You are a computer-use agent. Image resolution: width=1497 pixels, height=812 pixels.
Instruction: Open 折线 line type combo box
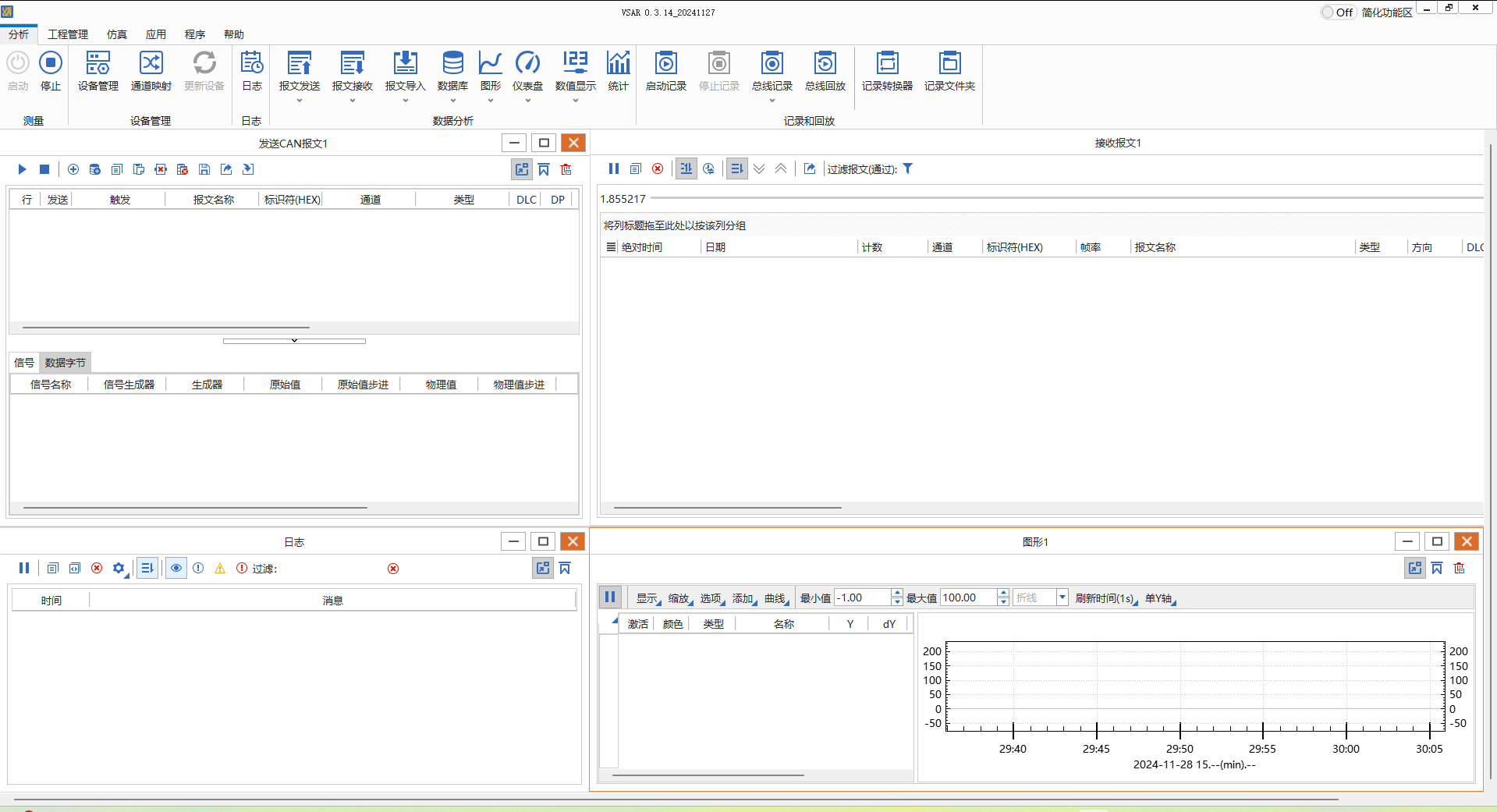(x=1041, y=597)
